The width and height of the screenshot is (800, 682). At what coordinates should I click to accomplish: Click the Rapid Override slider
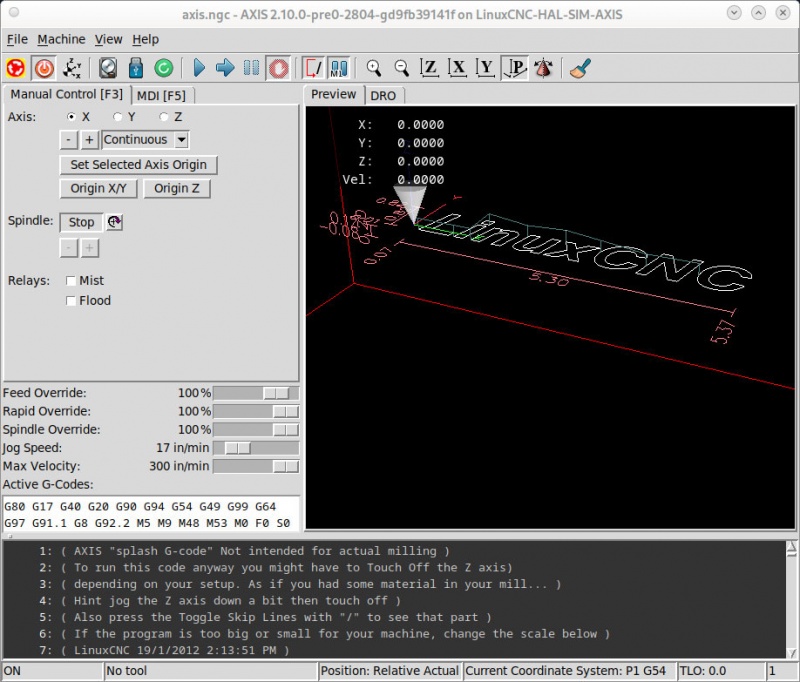(256, 411)
